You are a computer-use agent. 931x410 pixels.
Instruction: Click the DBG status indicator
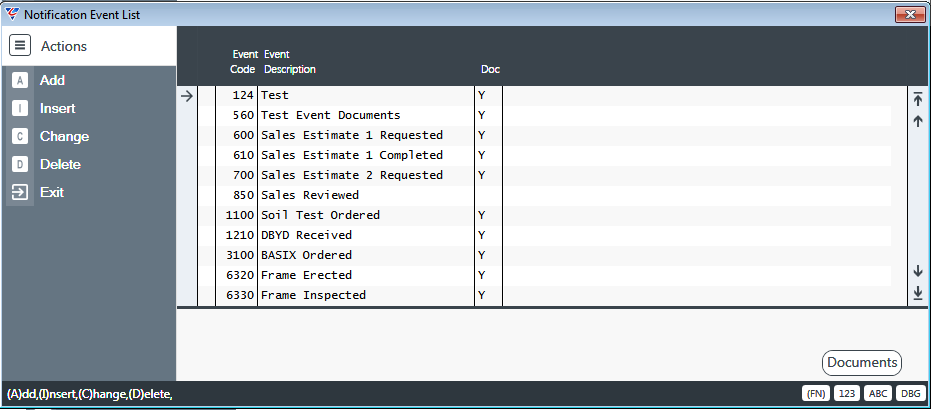pos(910,393)
